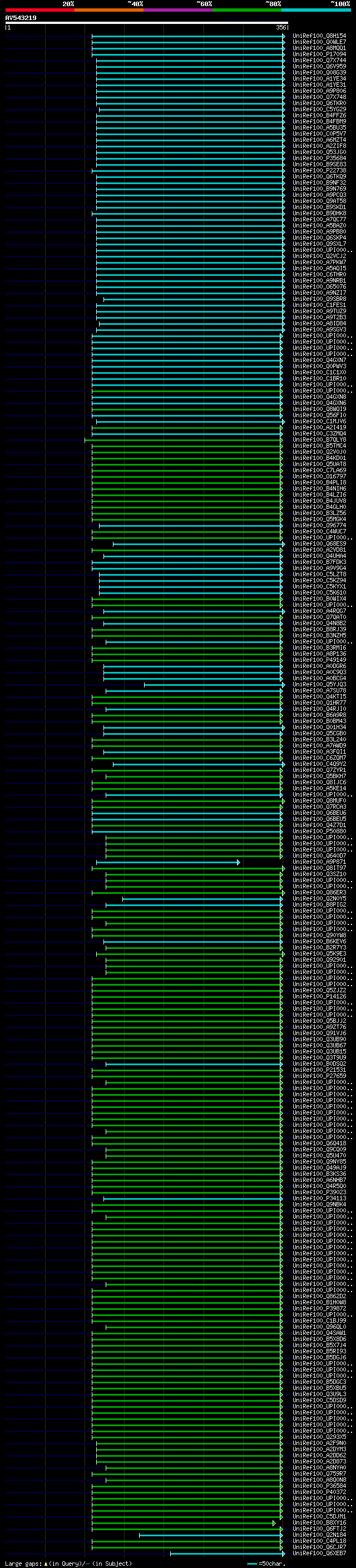356x1568 pixels.
Task: Click label UniRef100_B8XY16
Action: (x=319, y=1523)
